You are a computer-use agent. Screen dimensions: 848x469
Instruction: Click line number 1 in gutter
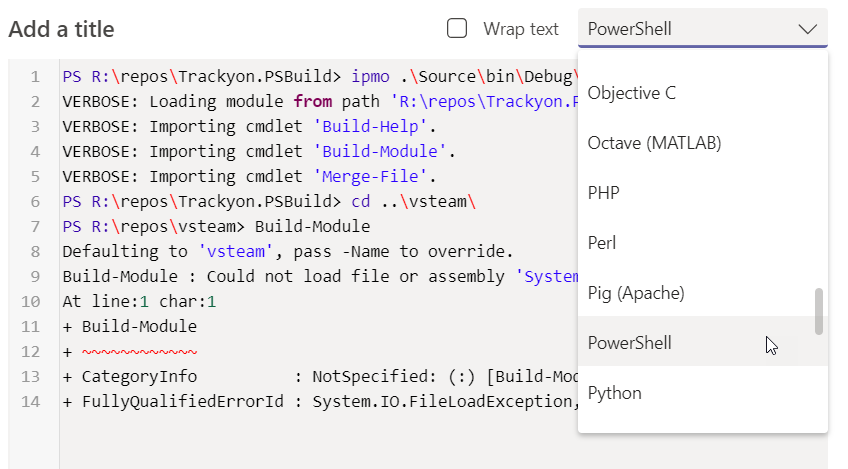(x=35, y=77)
